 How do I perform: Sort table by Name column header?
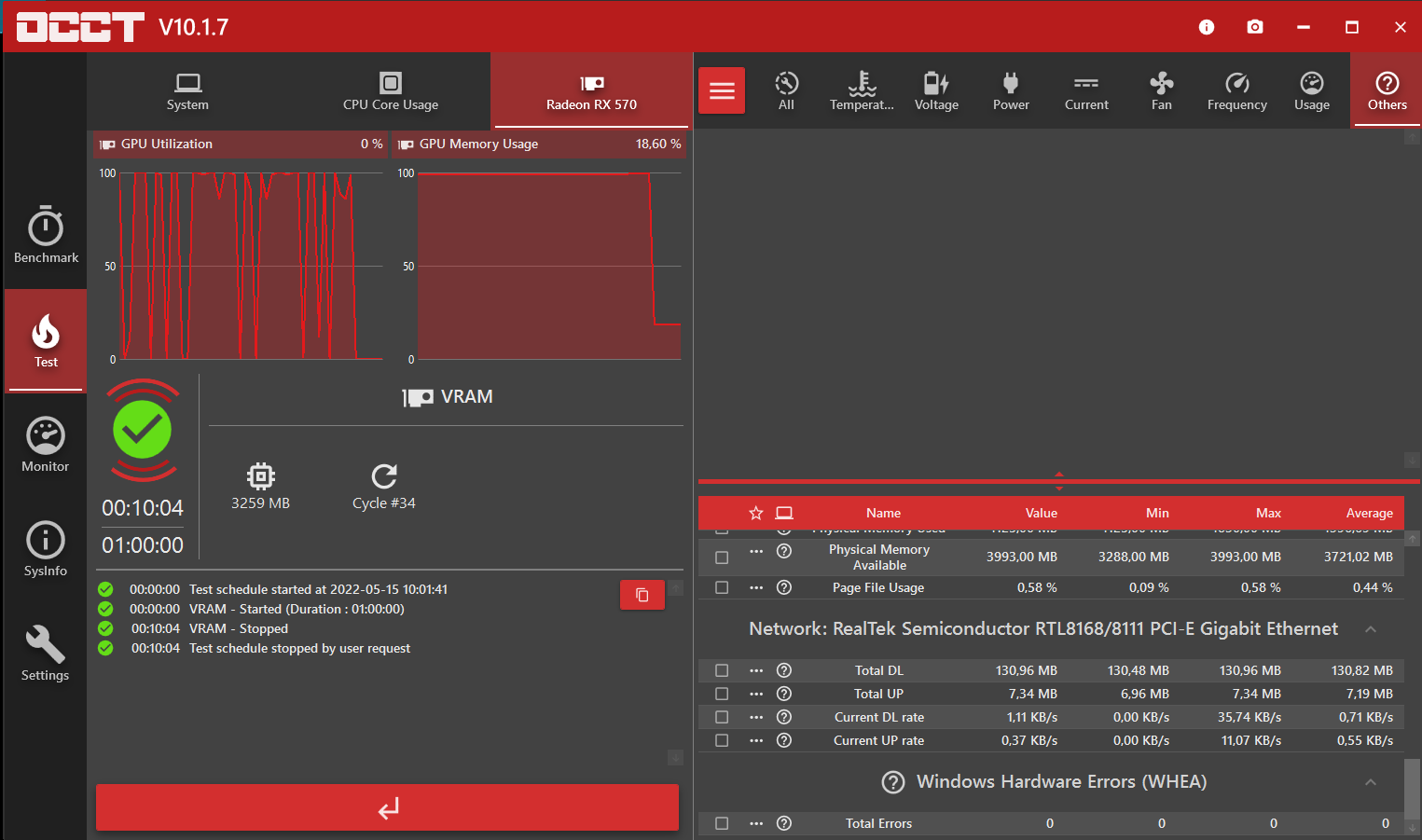coord(883,513)
